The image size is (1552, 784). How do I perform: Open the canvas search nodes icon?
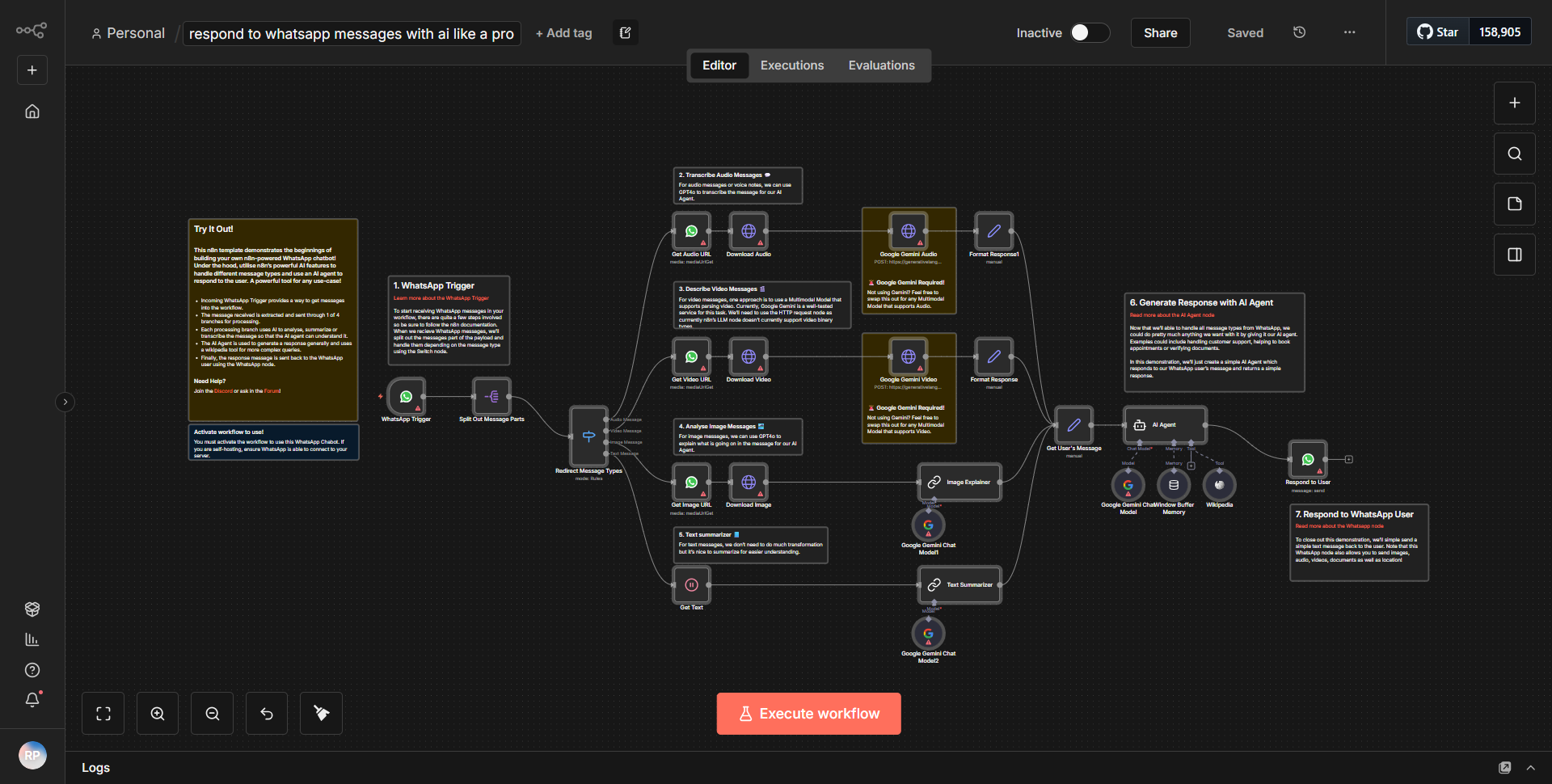1515,154
